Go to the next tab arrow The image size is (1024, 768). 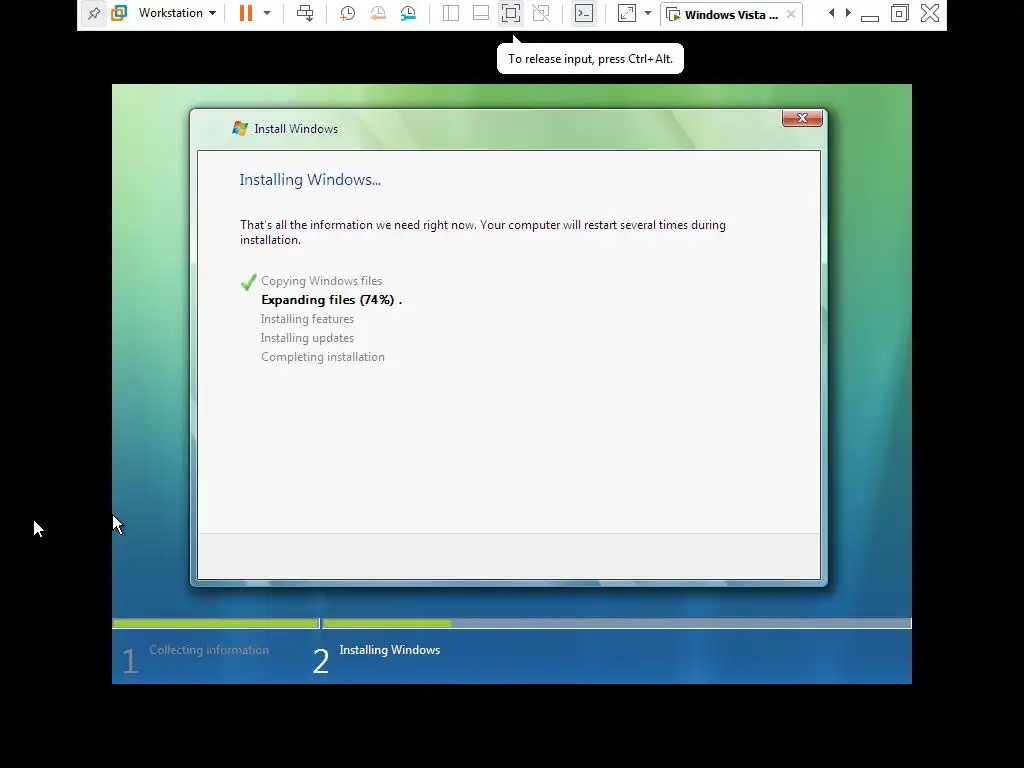[x=848, y=13]
